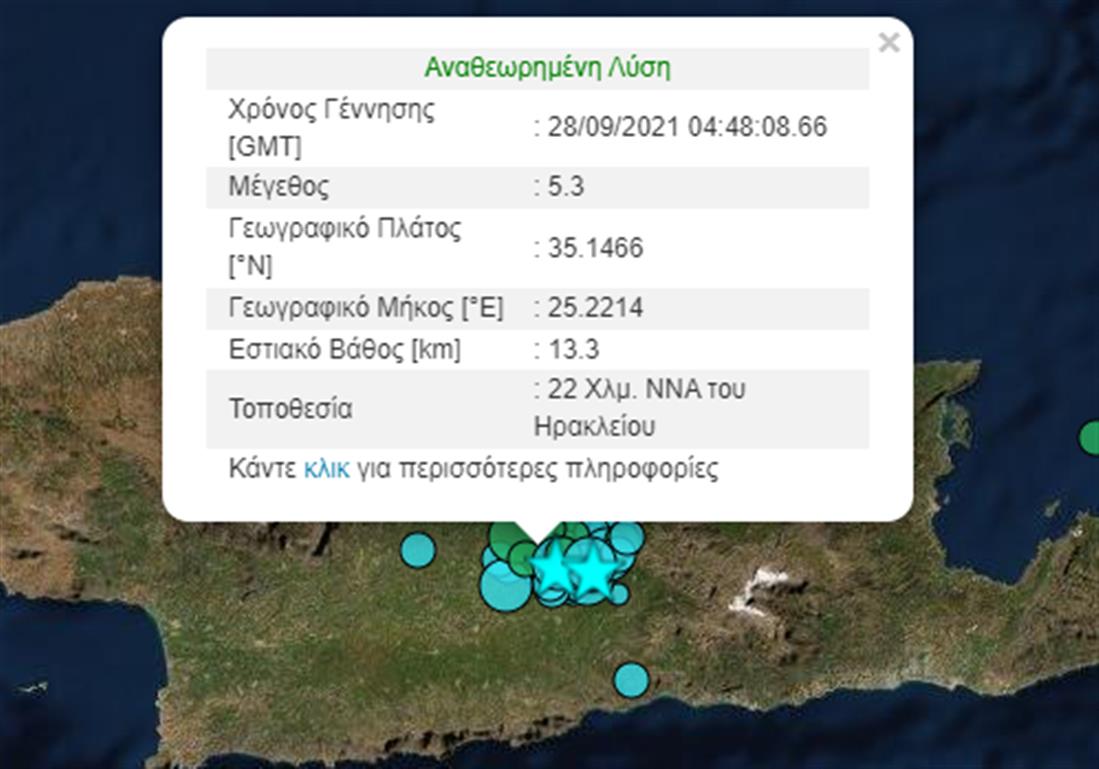Viewport: 1099px width, 769px height.
Task: Click the Αναθεωρημένη Λύση popup header
Action: pos(547,68)
